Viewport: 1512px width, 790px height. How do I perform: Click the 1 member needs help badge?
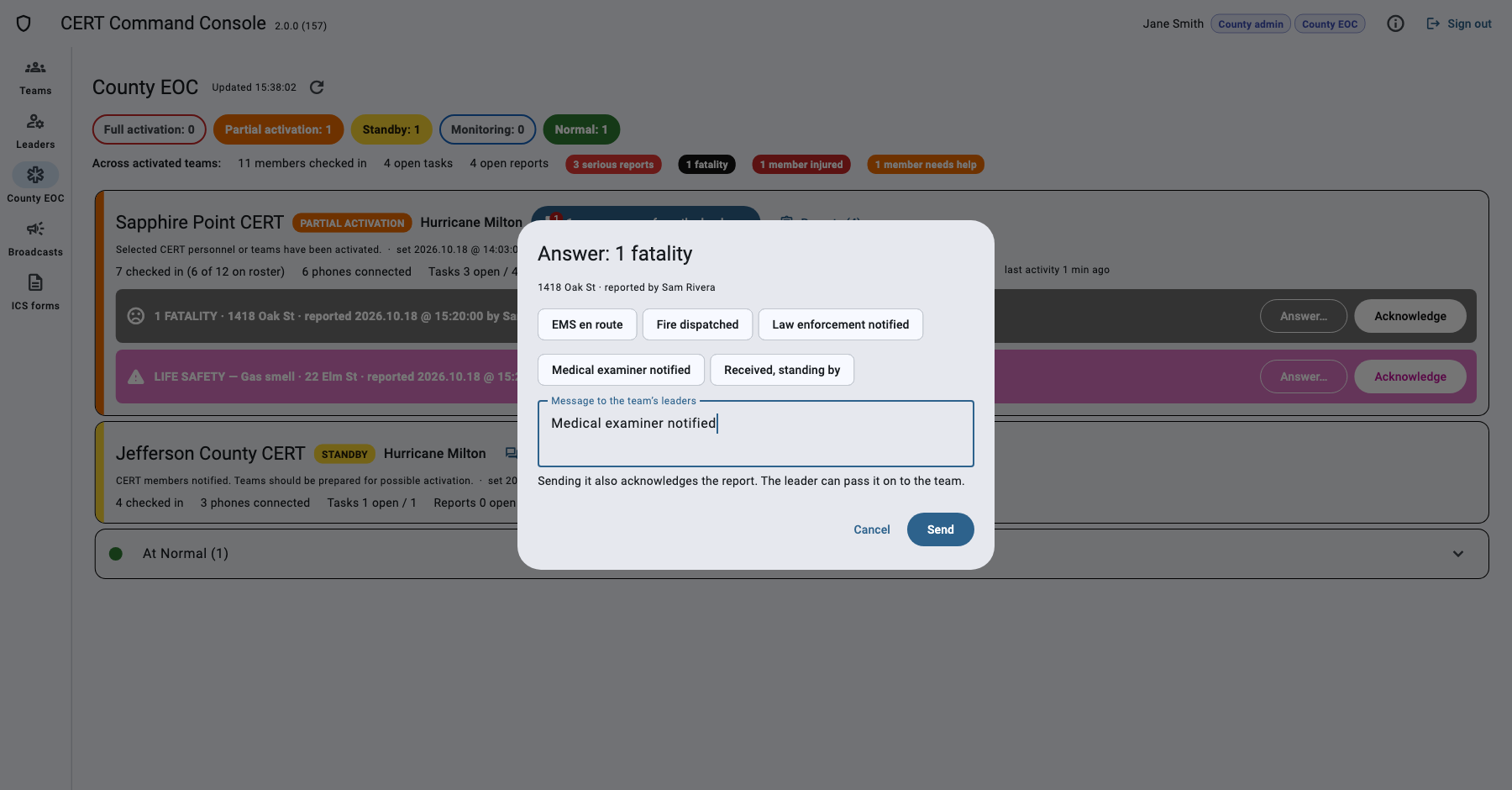click(x=926, y=165)
